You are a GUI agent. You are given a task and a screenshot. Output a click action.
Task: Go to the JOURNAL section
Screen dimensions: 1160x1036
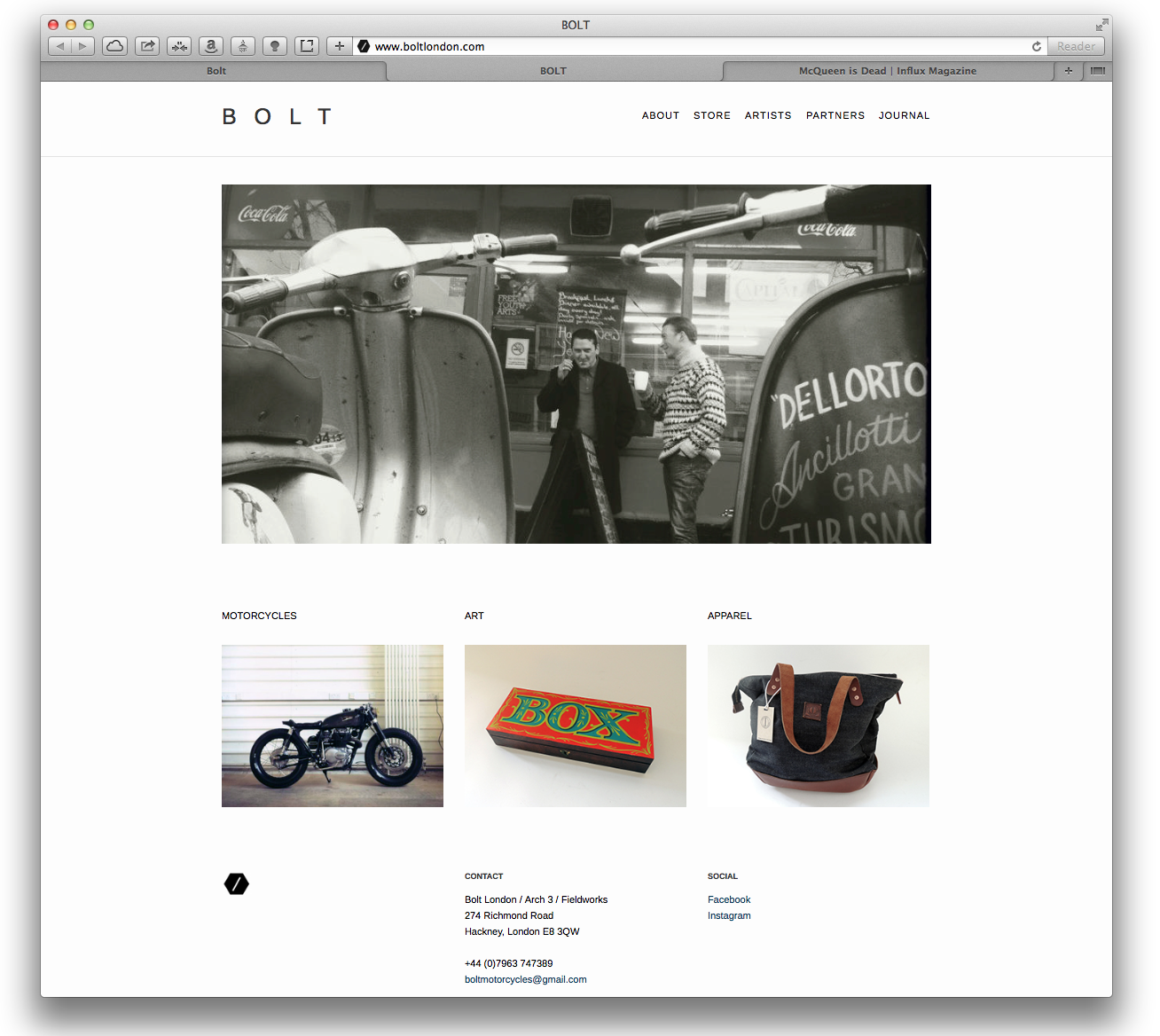click(904, 115)
